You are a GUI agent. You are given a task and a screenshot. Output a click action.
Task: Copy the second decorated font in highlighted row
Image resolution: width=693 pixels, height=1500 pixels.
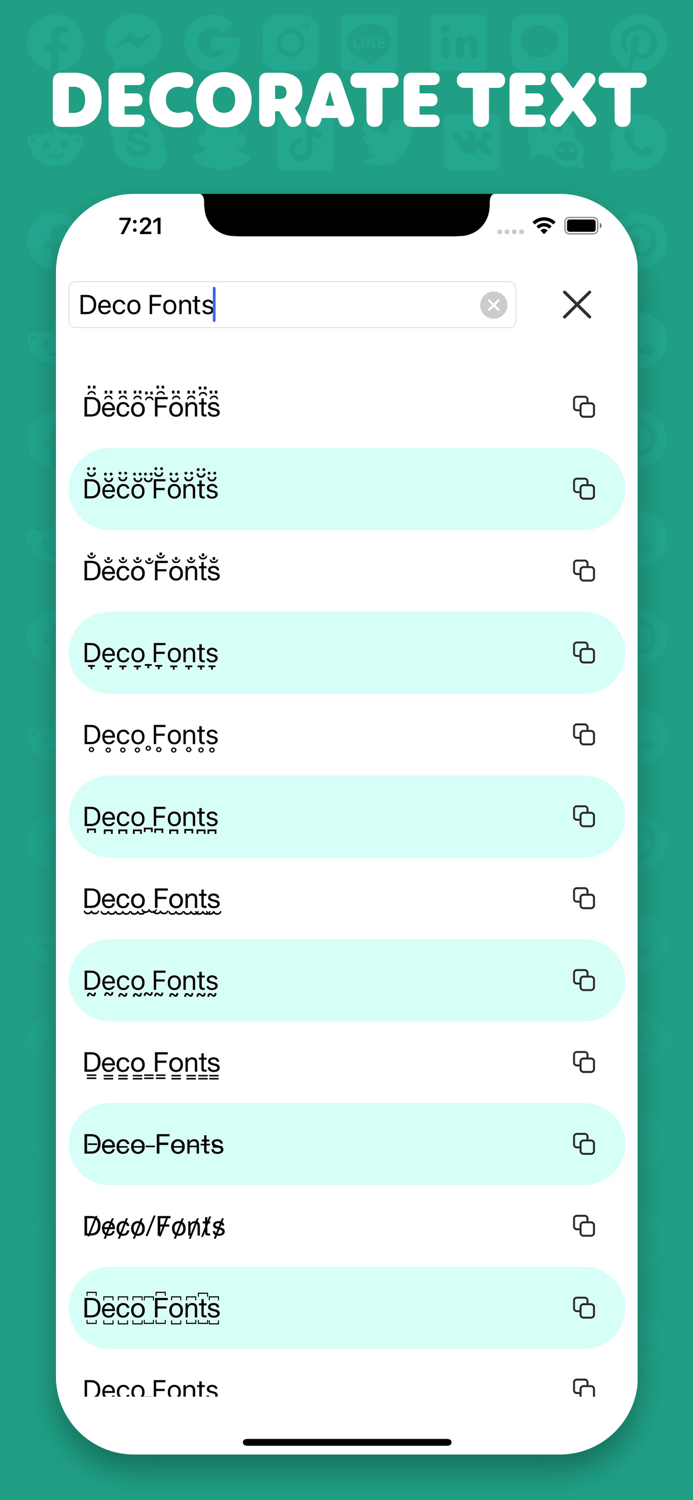583,488
